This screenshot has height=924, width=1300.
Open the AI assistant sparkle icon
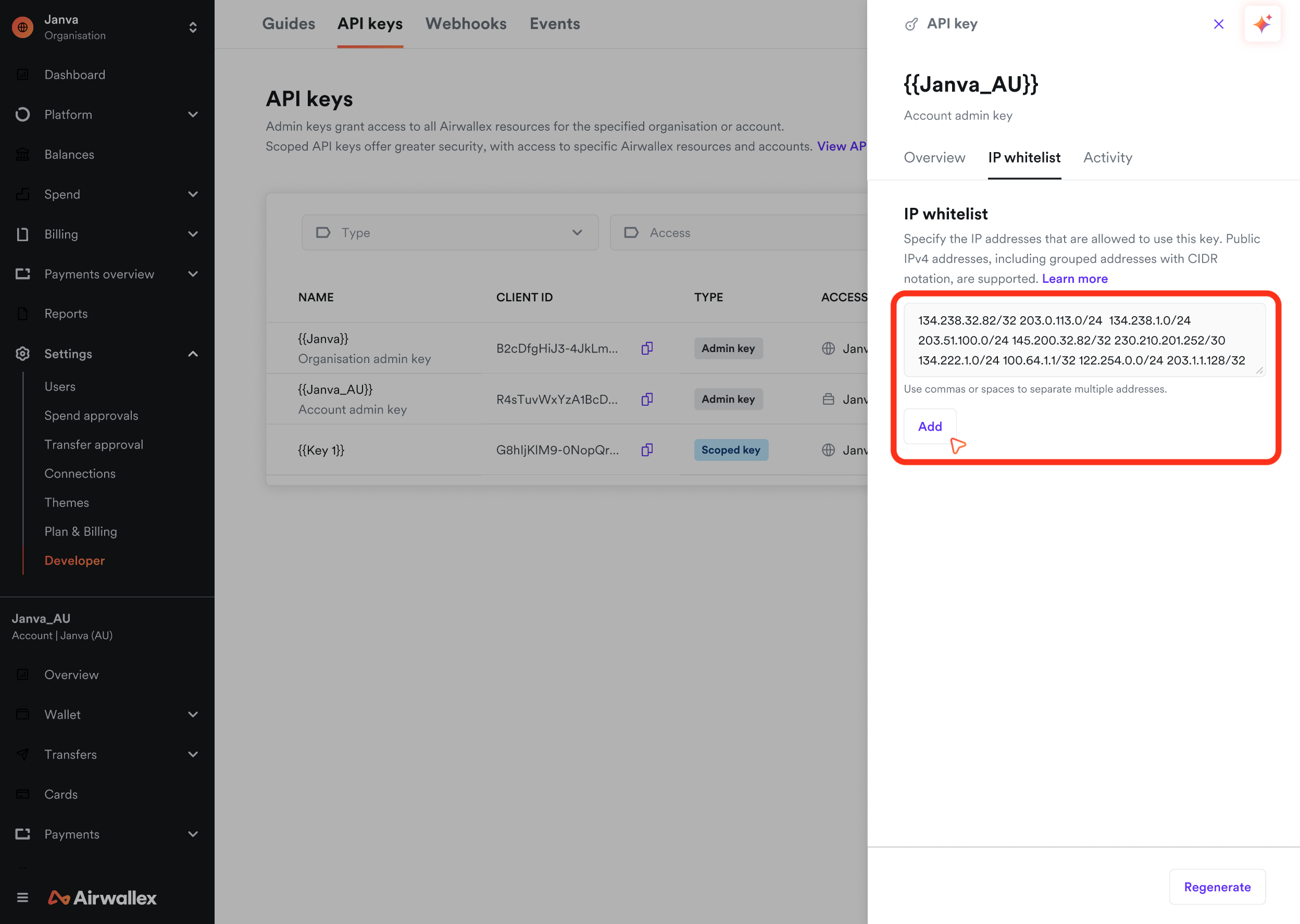pos(1262,23)
